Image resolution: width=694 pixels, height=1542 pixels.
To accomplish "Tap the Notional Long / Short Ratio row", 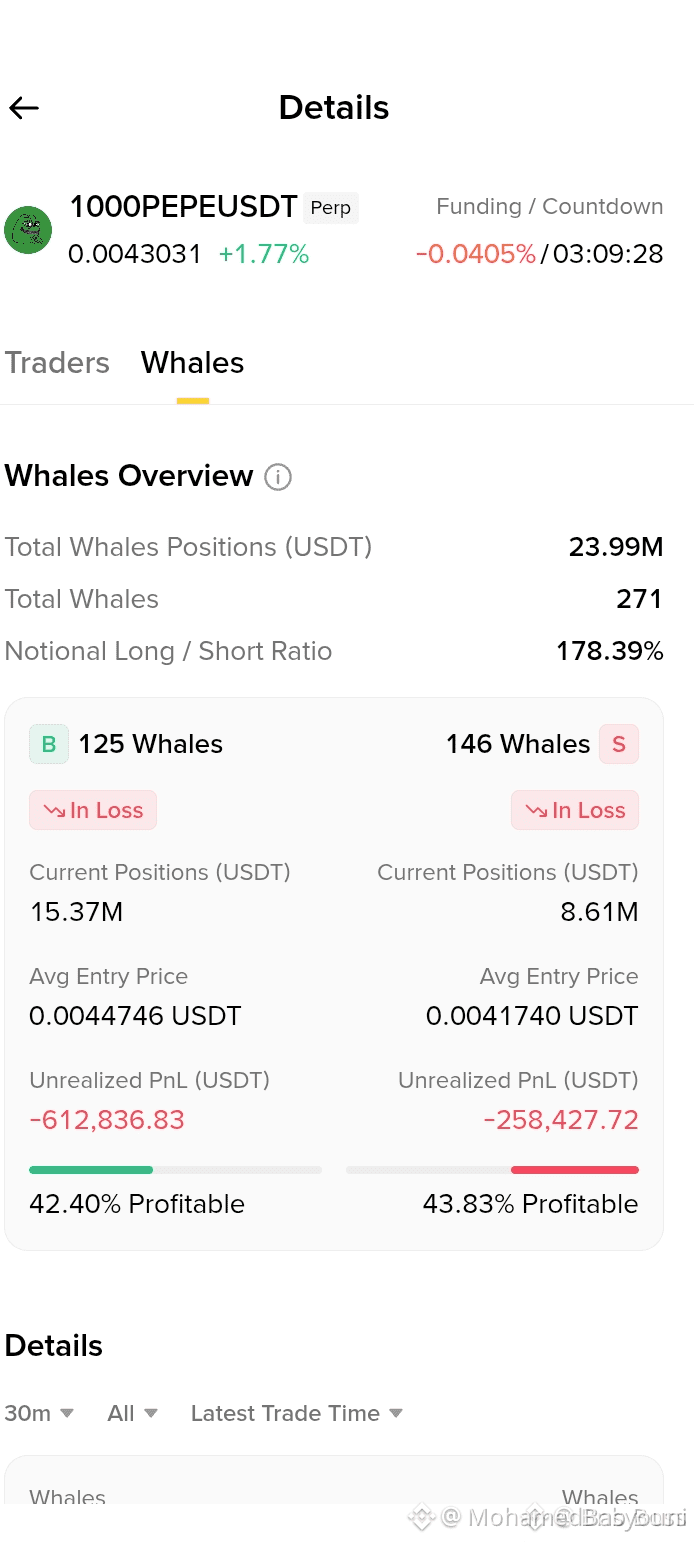I will (x=334, y=651).
